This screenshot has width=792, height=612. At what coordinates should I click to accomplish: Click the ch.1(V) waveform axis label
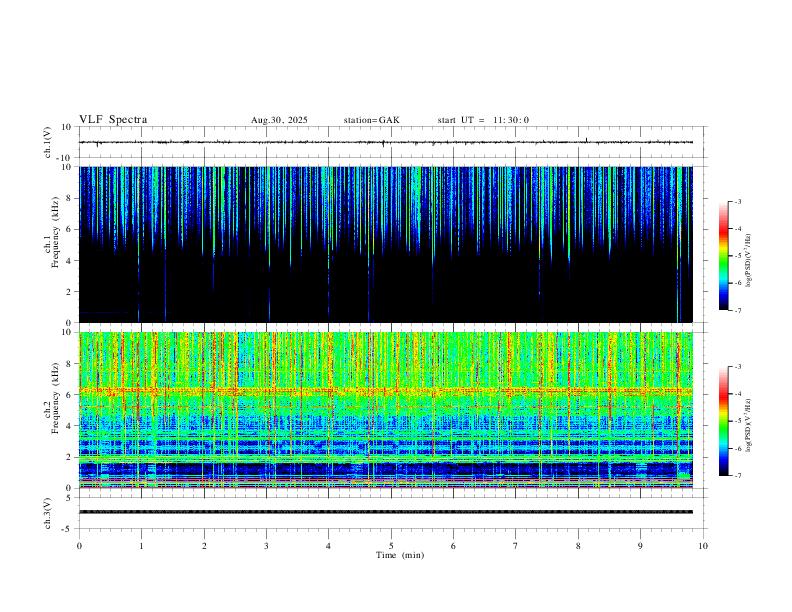[48, 142]
